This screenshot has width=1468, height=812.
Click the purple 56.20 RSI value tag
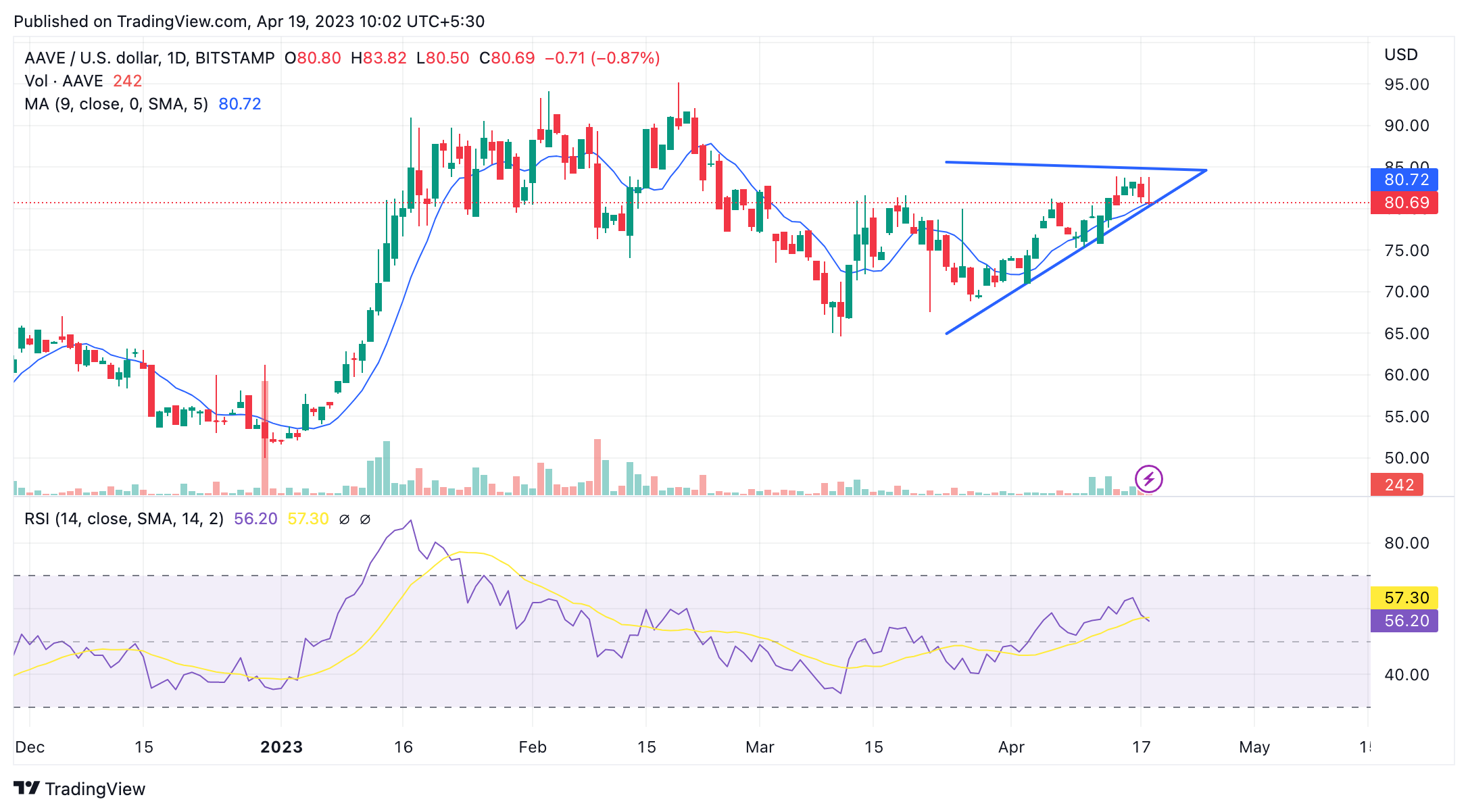click(x=1404, y=620)
